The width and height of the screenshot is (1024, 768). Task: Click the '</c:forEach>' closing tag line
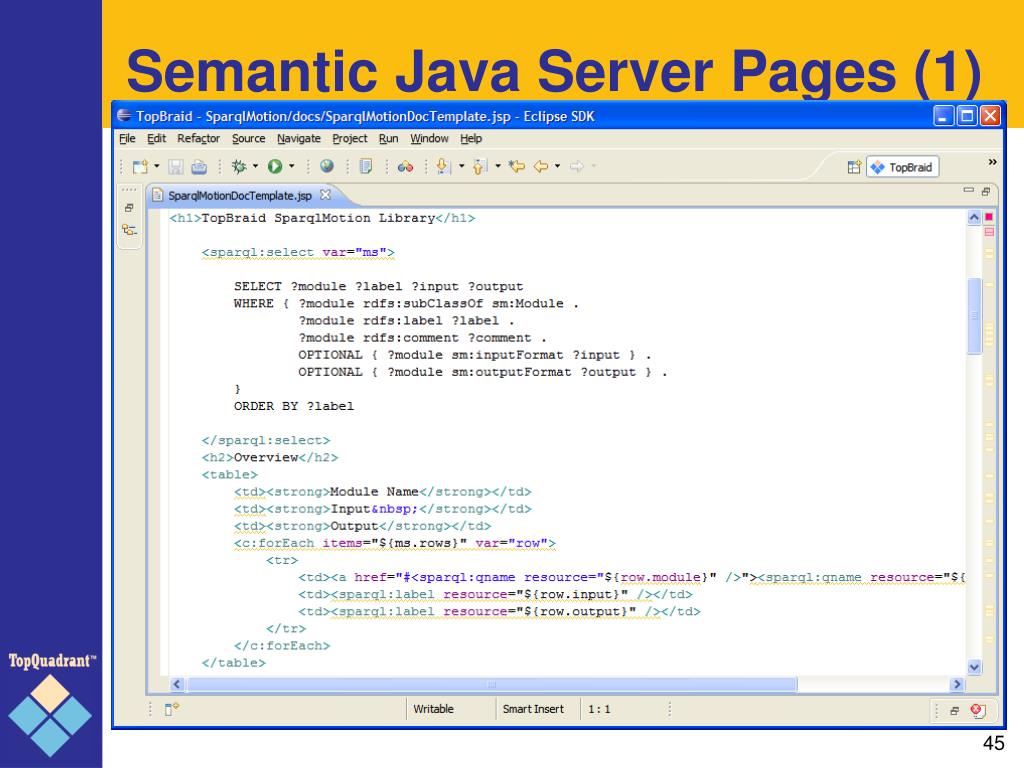282,645
